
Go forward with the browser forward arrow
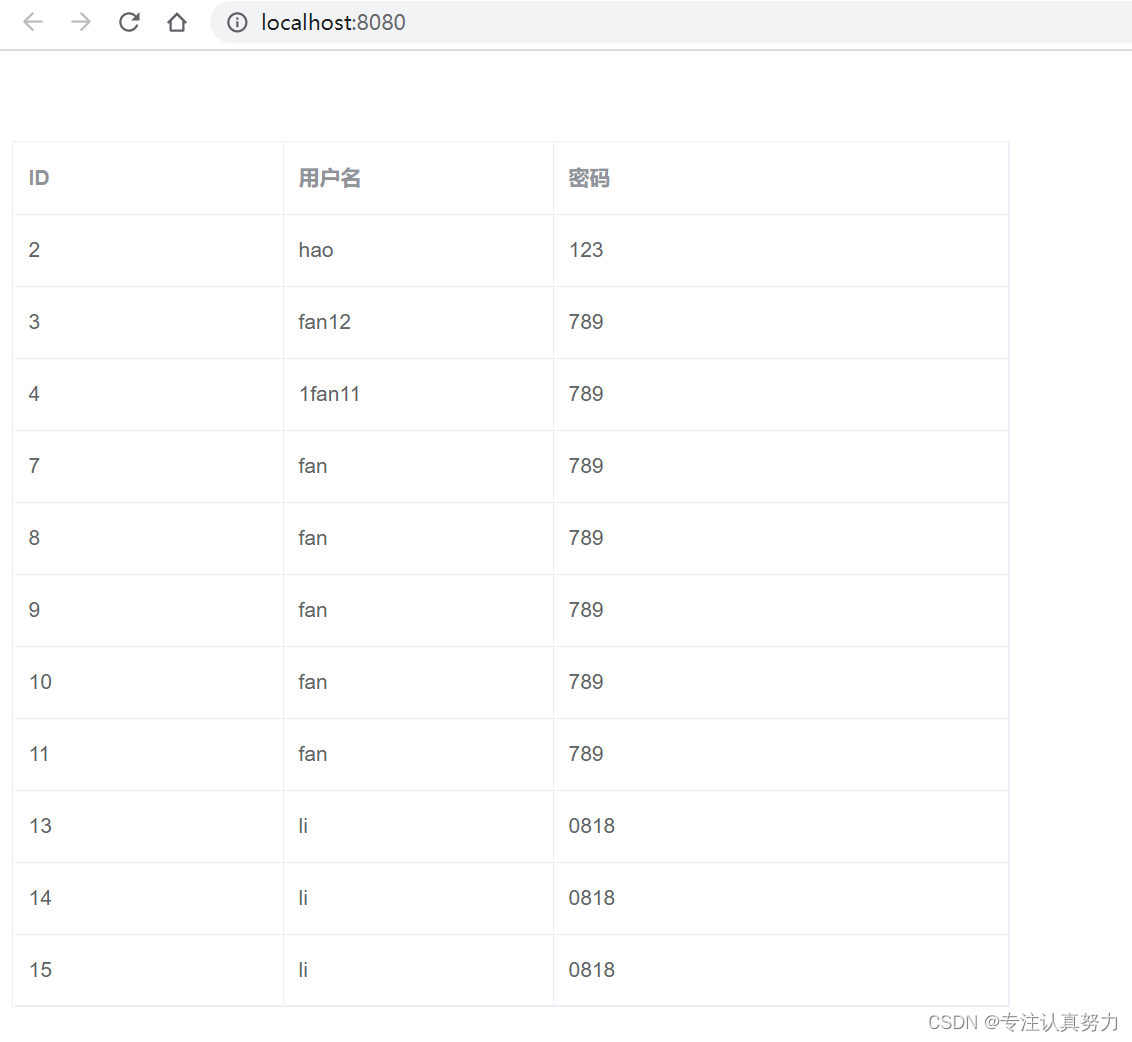(x=81, y=22)
